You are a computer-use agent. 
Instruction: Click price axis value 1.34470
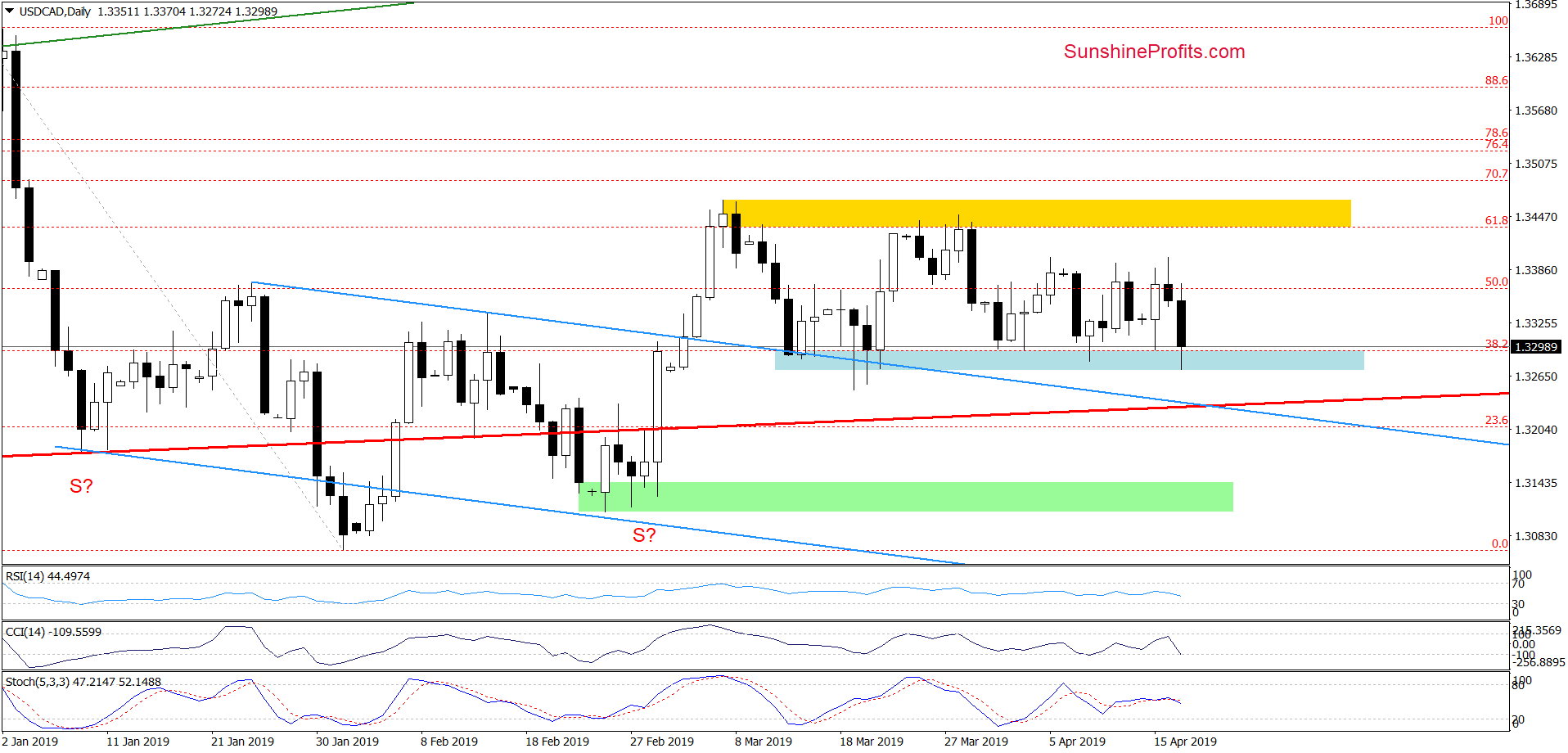tap(1536, 217)
